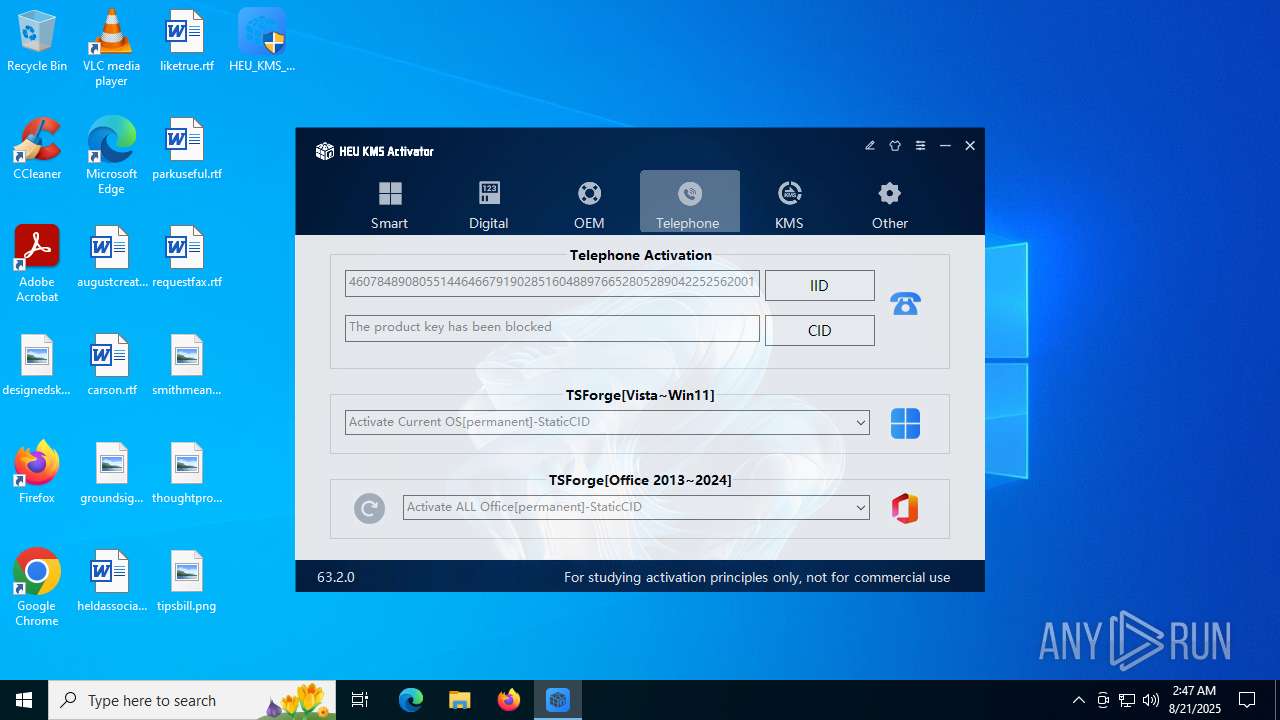
Task: Select the HEU_KMS desktop shortcut icon
Action: (262, 41)
